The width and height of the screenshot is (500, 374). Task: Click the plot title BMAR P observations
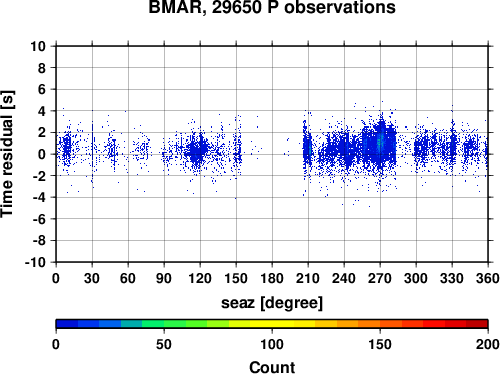click(272, 7)
